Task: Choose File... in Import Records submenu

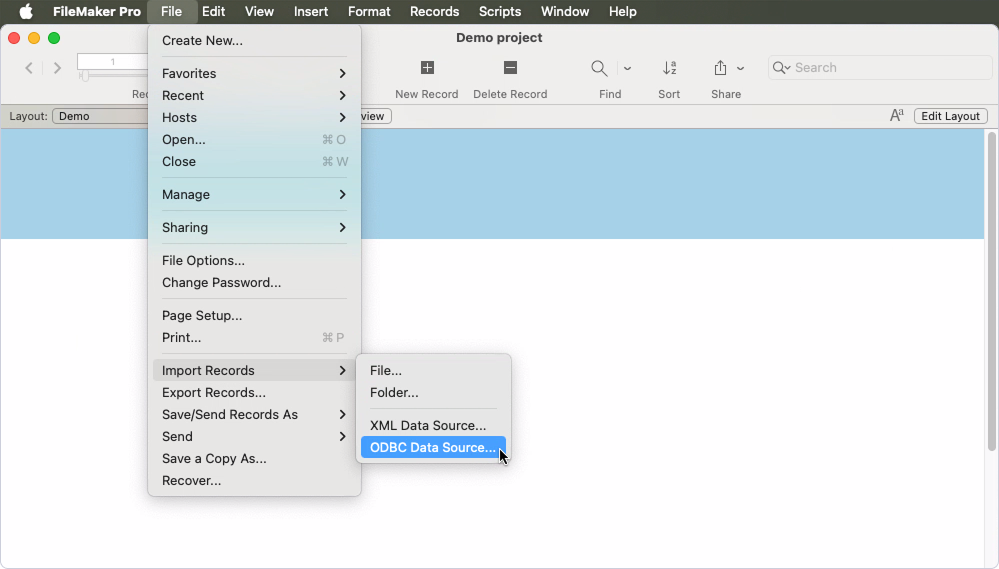Action: (433, 370)
